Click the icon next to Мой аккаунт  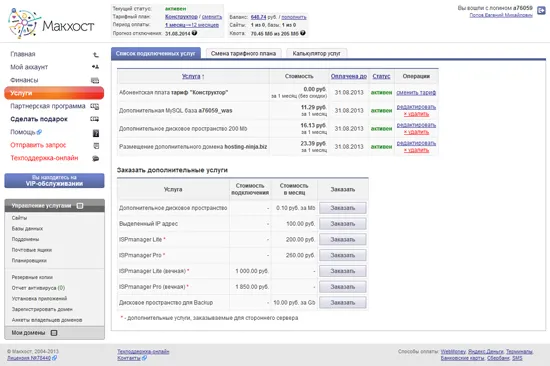95,67
